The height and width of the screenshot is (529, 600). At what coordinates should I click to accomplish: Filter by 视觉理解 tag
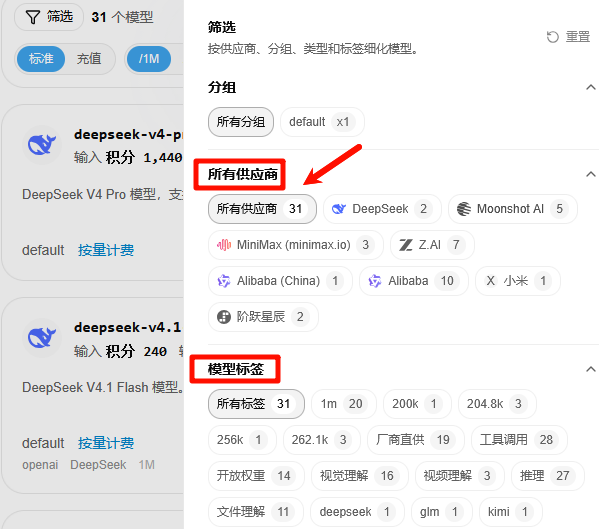click(x=360, y=476)
